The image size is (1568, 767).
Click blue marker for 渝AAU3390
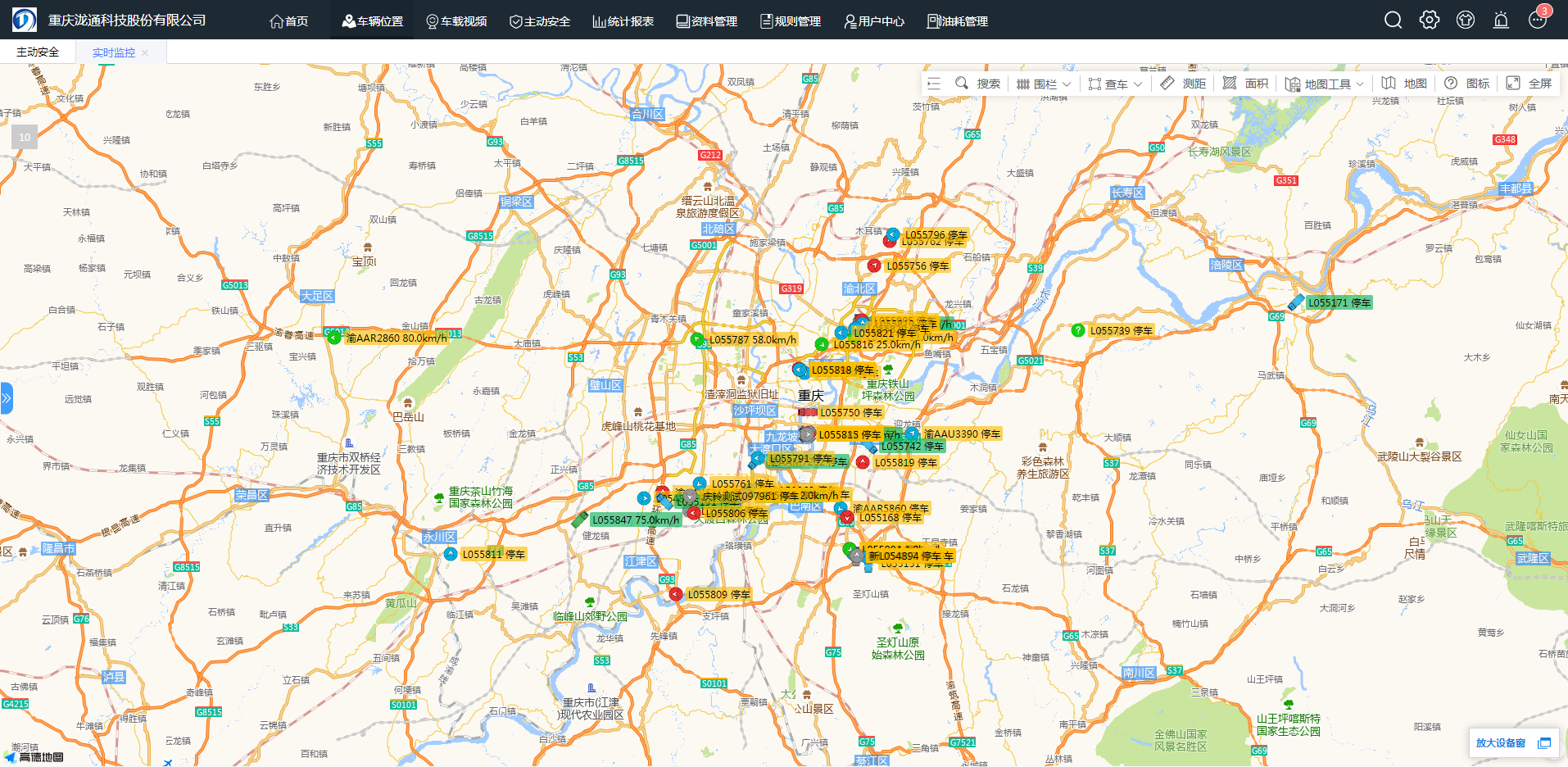click(912, 433)
